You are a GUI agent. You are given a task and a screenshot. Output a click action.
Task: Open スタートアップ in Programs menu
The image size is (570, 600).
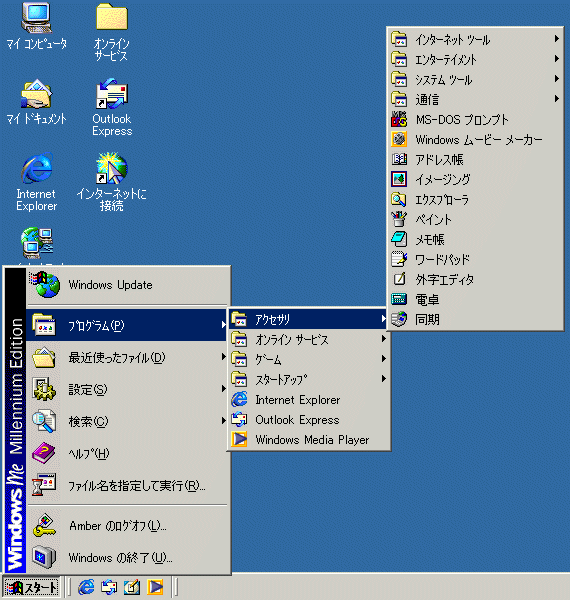click(x=309, y=379)
